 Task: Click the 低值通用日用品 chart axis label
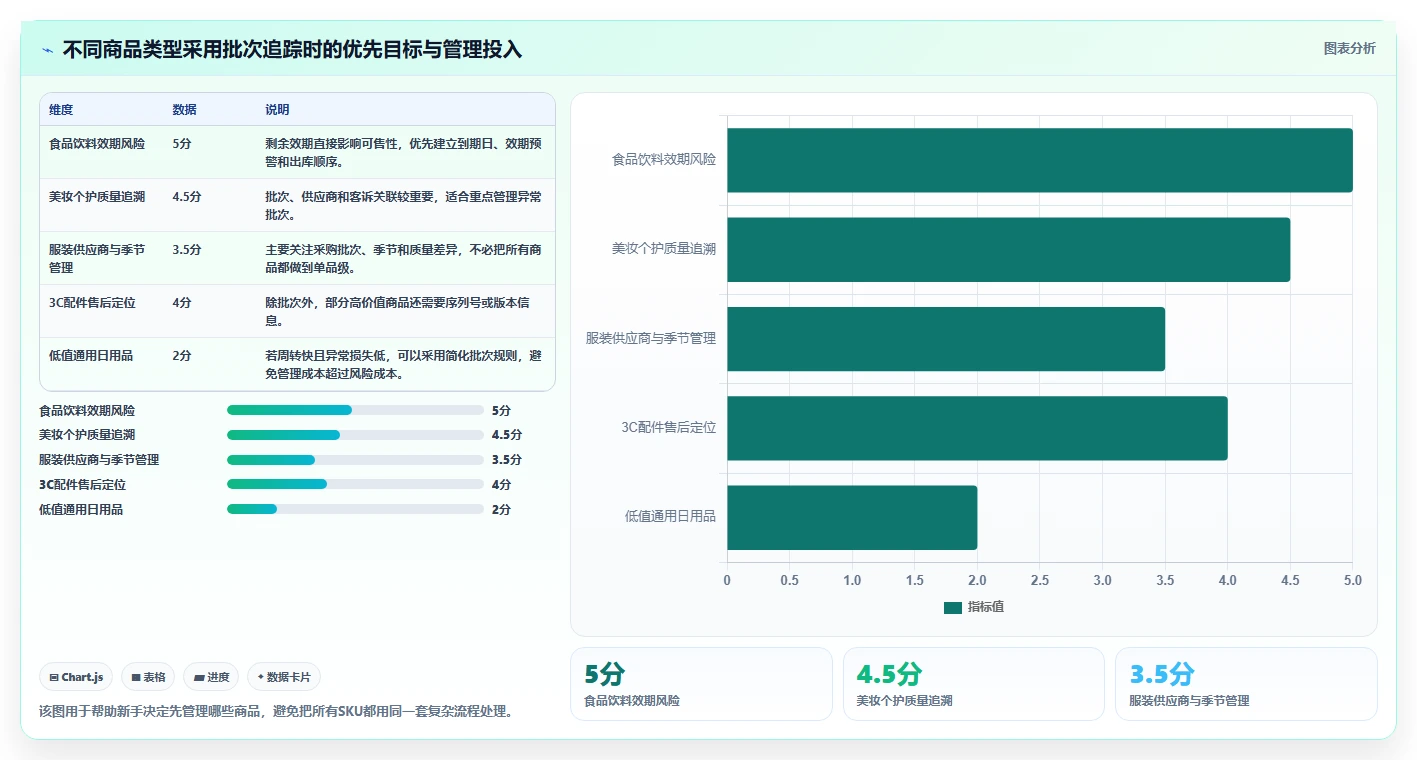coord(671,517)
